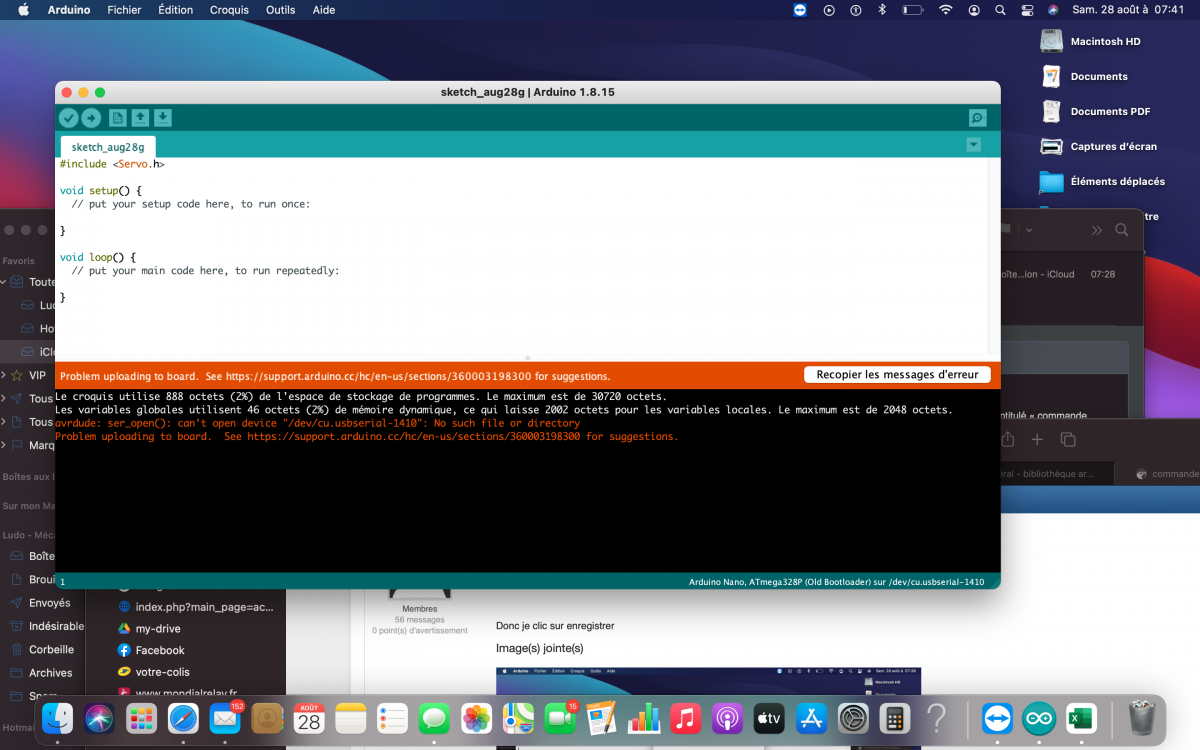Click the Arduino icon in the Dock

coord(1040,718)
